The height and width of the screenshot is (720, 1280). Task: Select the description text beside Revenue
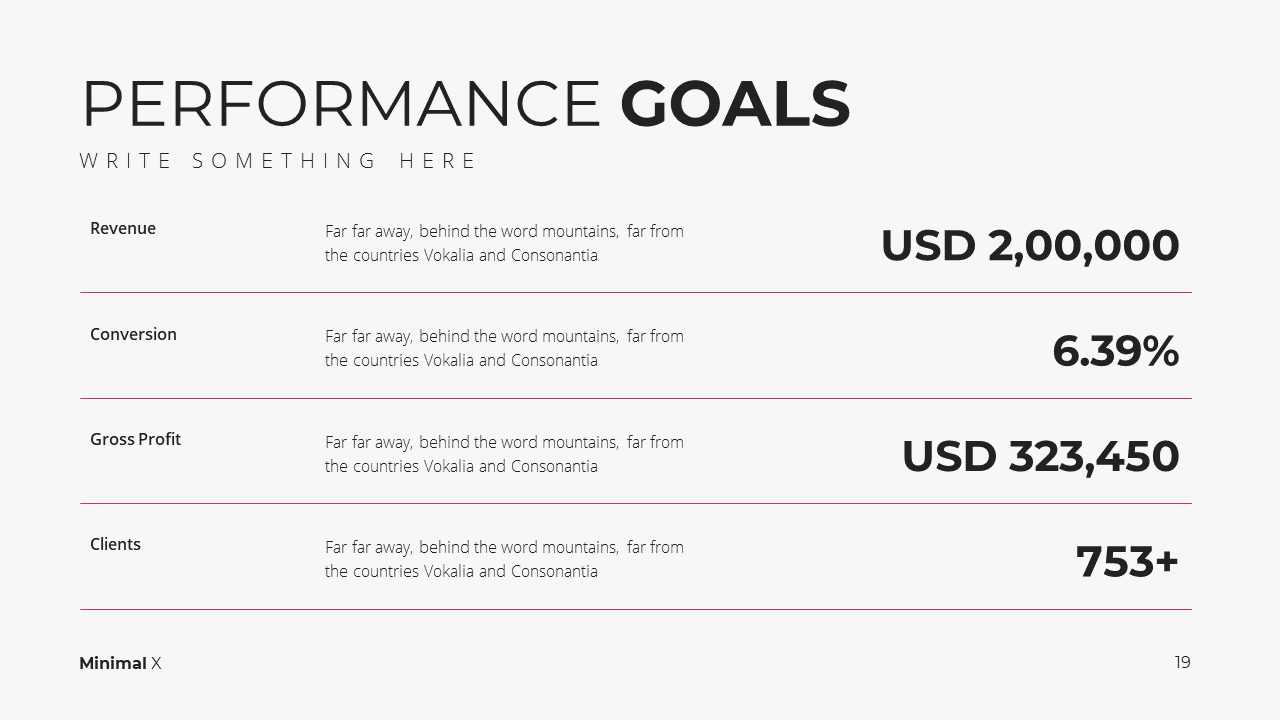pos(504,243)
